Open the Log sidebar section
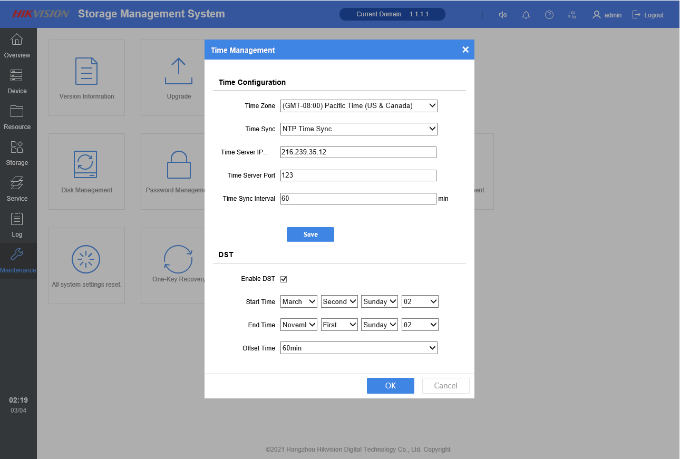This screenshot has height=459, width=680. click(x=17, y=224)
